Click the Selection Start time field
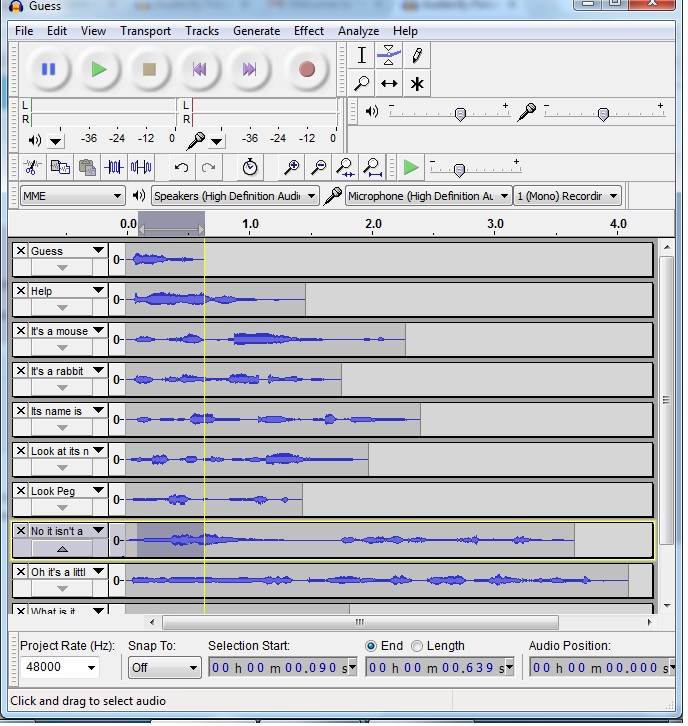 point(282,668)
